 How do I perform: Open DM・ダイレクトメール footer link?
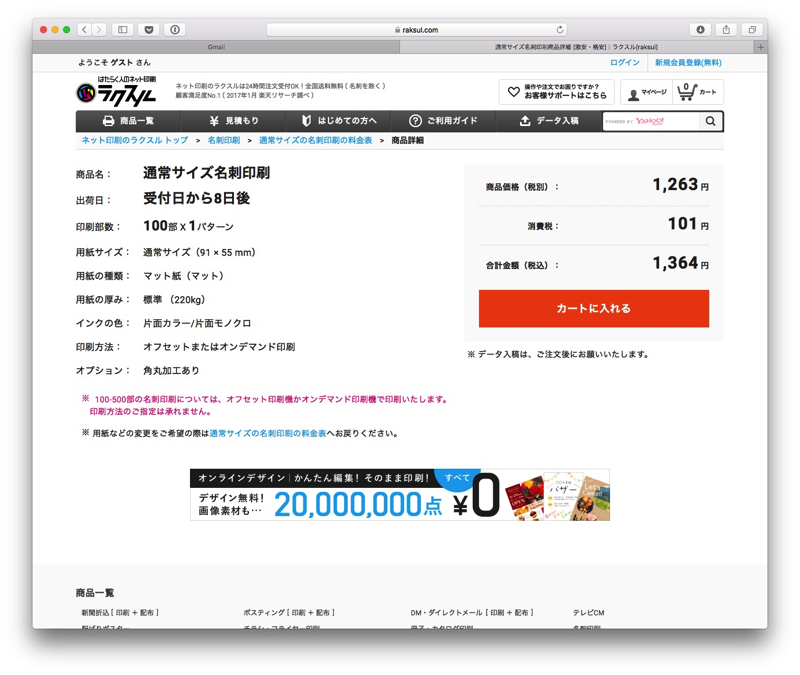coord(471,612)
